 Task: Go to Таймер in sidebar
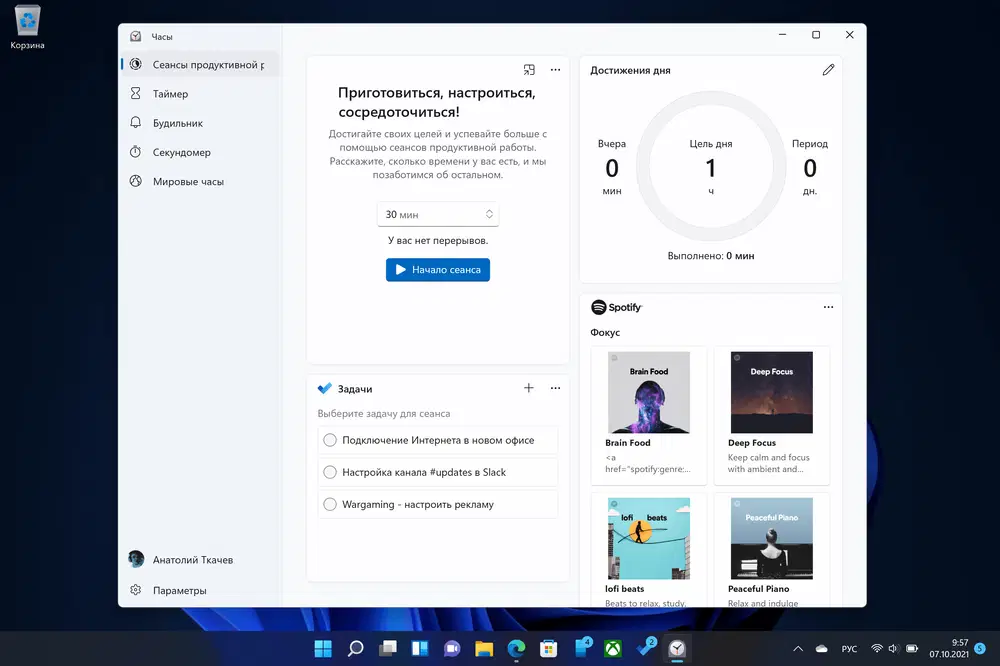[x=201, y=94]
